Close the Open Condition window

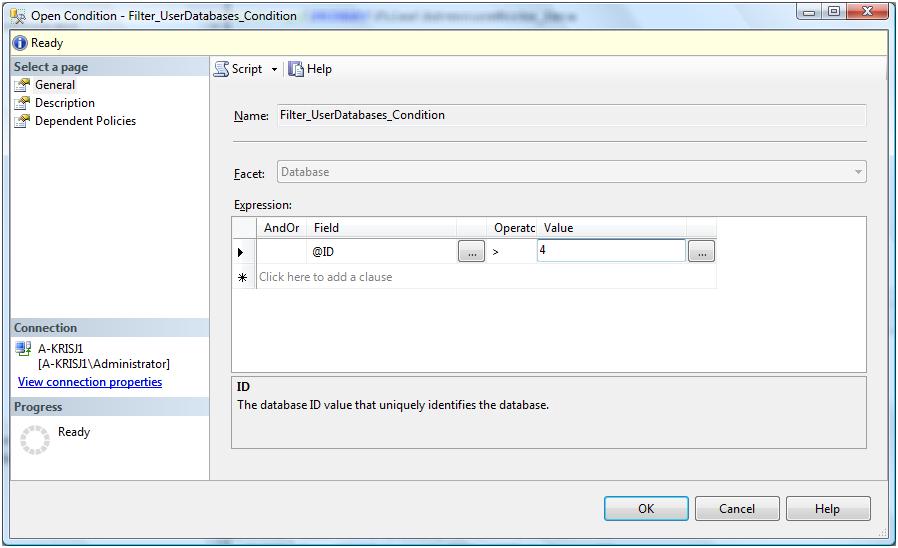coord(867,11)
